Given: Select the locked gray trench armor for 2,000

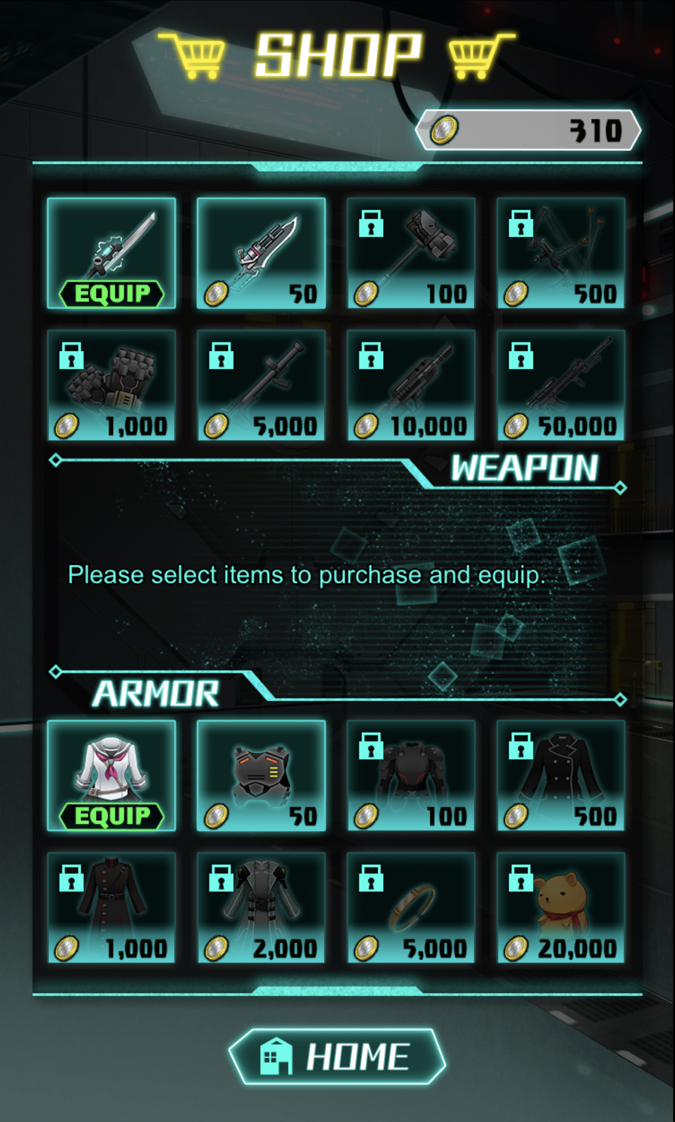Looking at the screenshot, I should (x=261, y=907).
